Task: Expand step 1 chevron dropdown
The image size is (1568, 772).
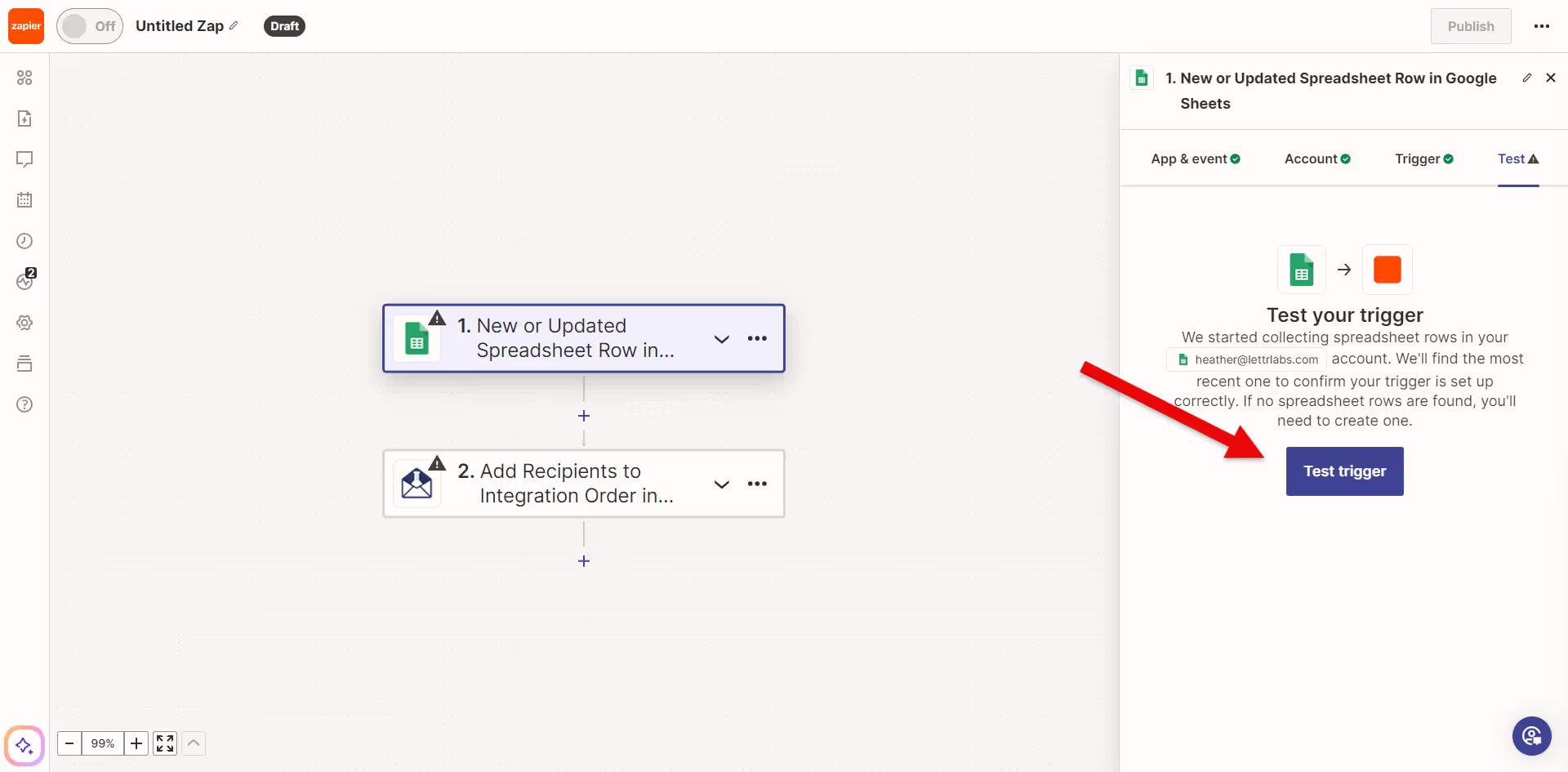Action: 721,339
